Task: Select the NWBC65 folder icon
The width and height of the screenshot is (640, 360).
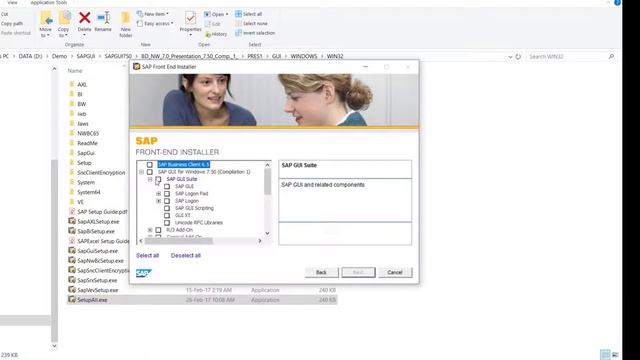Action: point(72,133)
